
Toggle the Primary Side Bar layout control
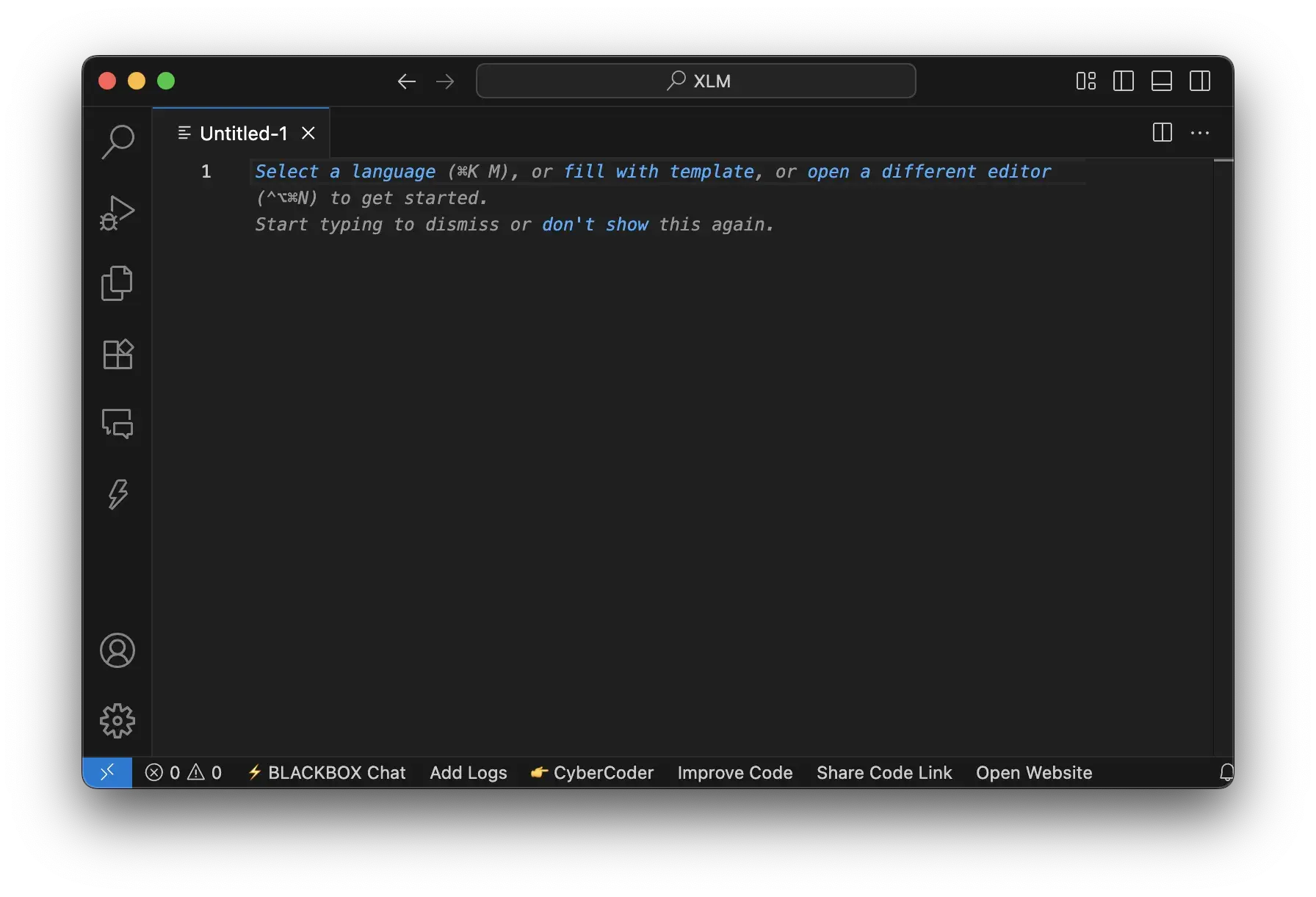[1123, 81]
